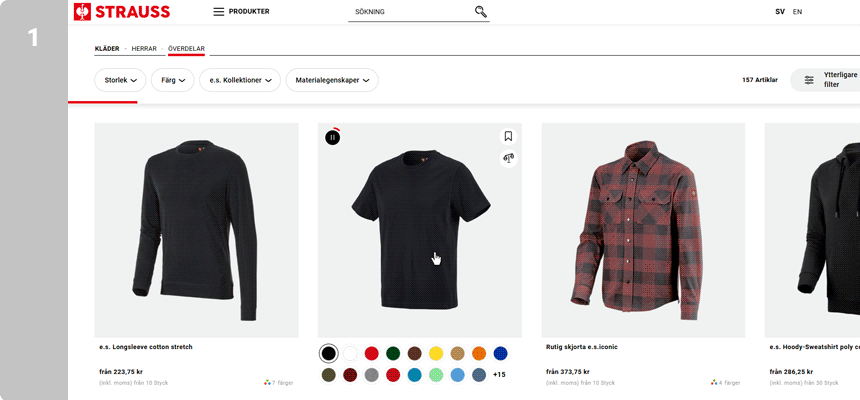Switch language to EN
This screenshot has height=400, width=860.
[x=797, y=12]
